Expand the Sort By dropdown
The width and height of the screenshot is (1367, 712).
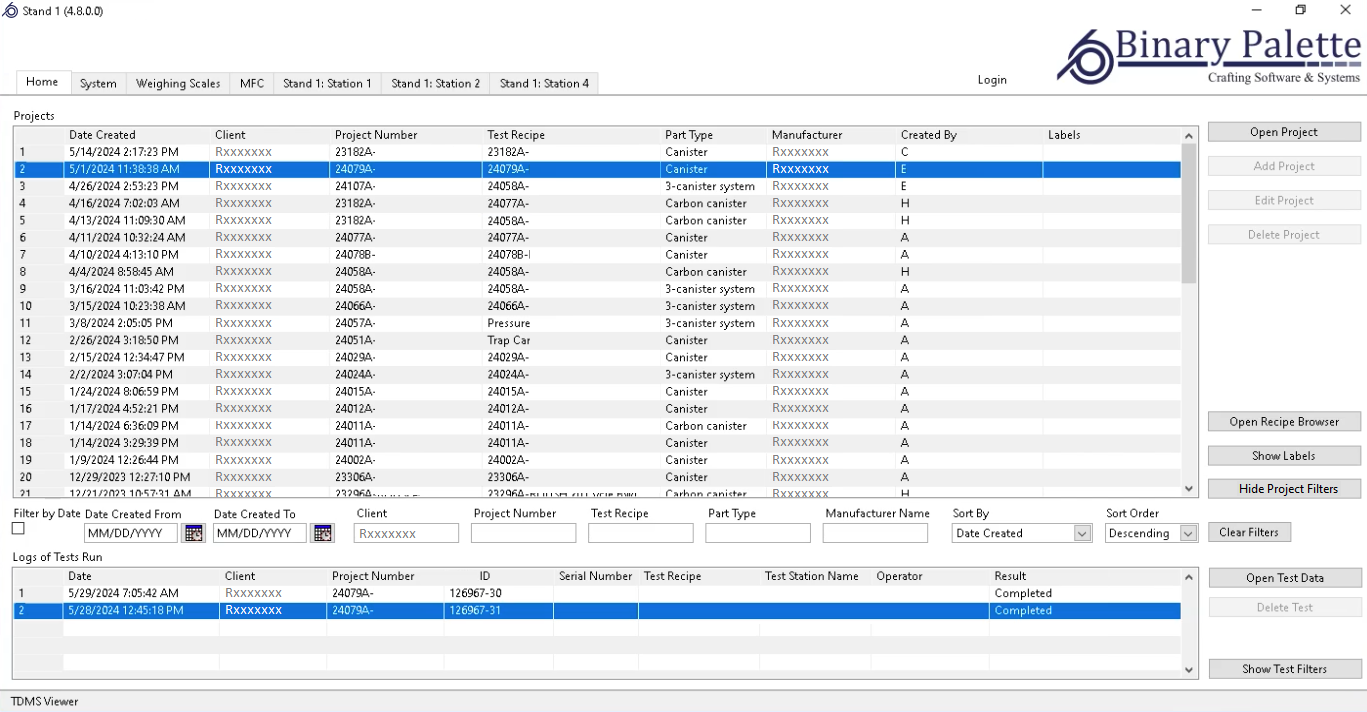click(x=1082, y=534)
